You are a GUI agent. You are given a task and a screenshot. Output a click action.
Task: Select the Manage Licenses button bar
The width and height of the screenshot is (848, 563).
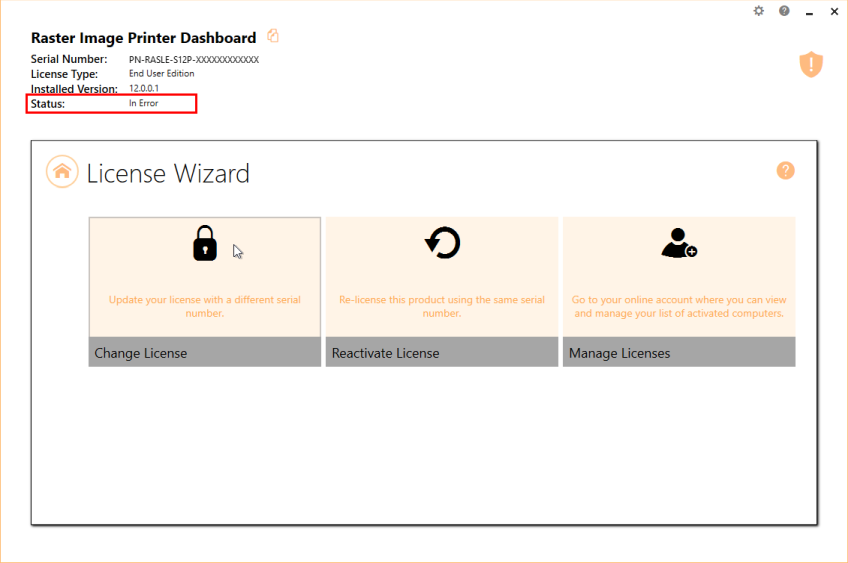tap(679, 353)
